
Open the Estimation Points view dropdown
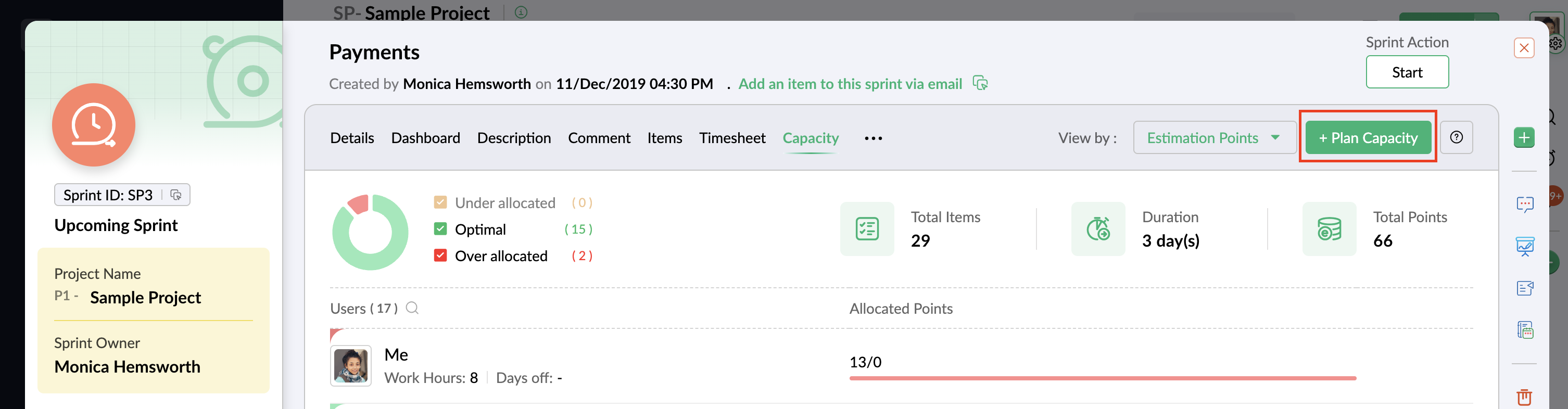1213,137
